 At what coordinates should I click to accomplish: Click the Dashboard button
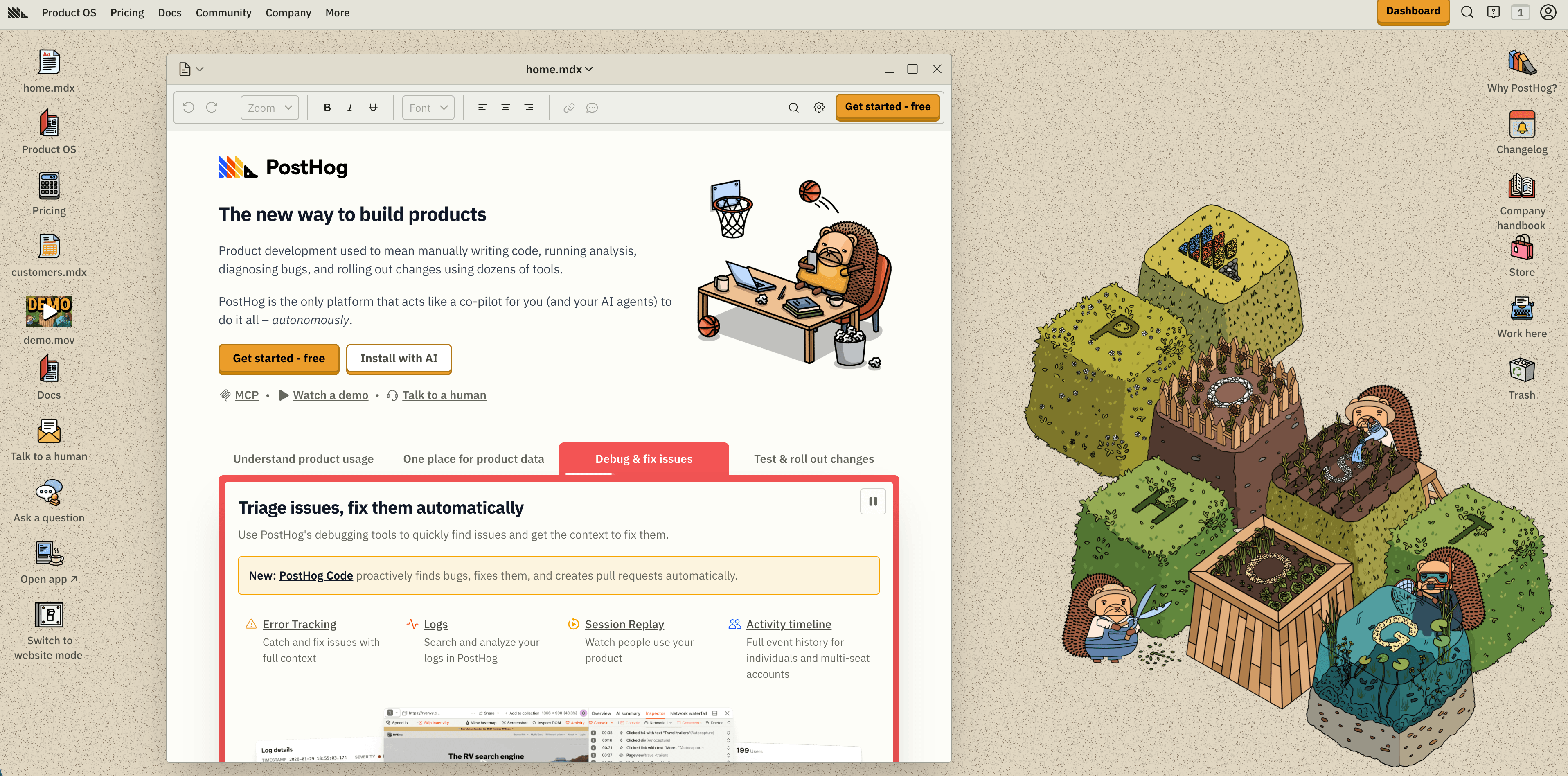point(1413,11)
